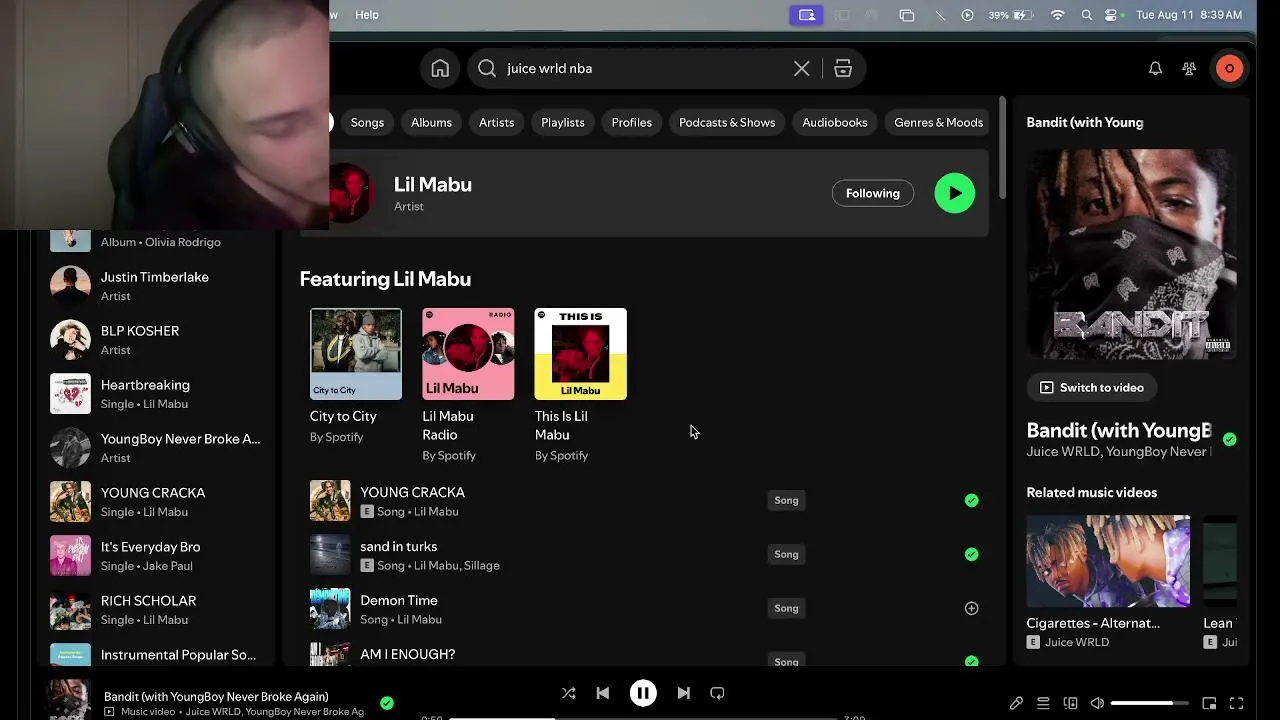The image size is (1280, 720).
Task: Open macOS Control Center
Action: pyautogui.click(x=1111, y=15)
